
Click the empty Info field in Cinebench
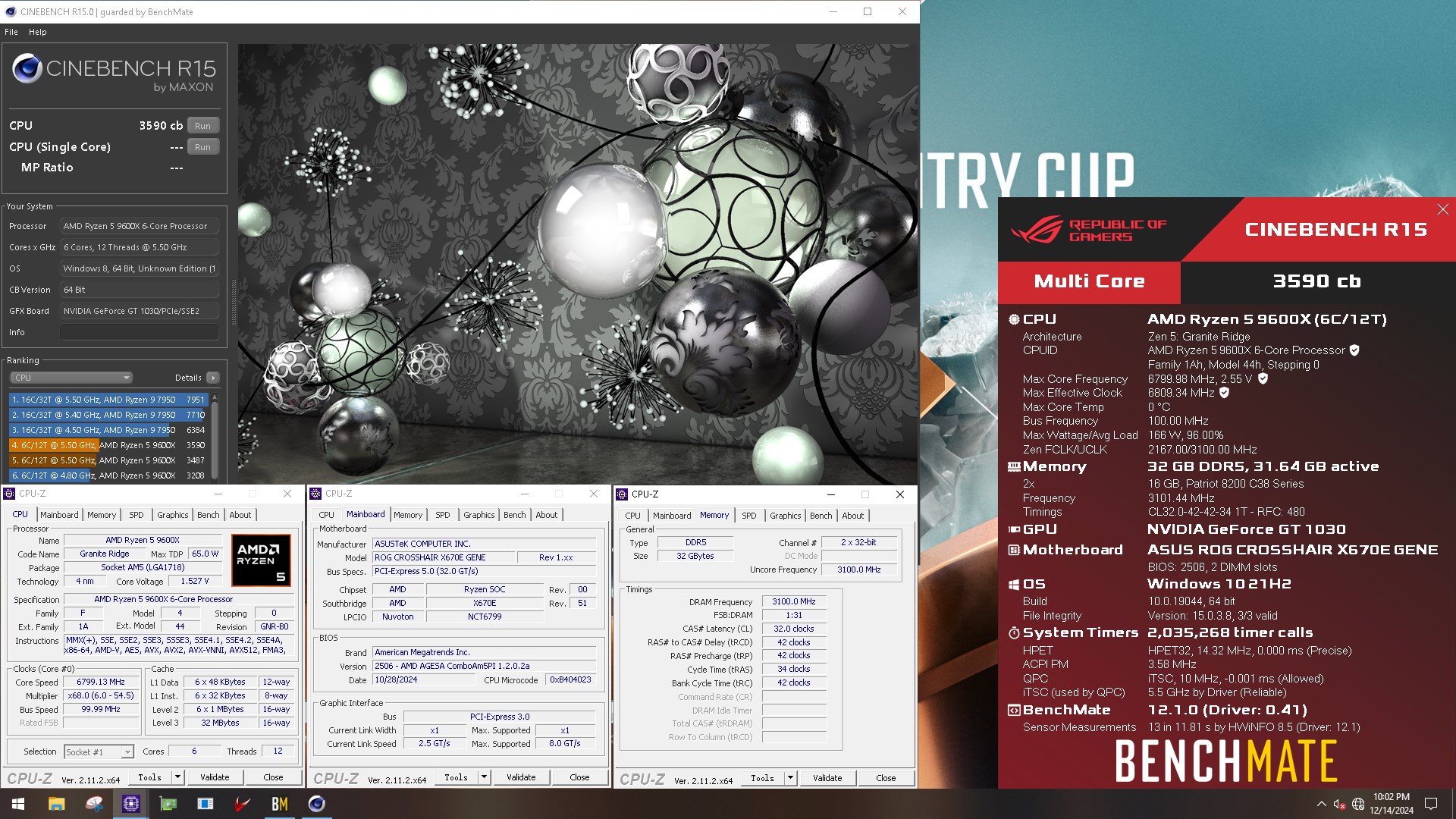click(x=140, y=332)
